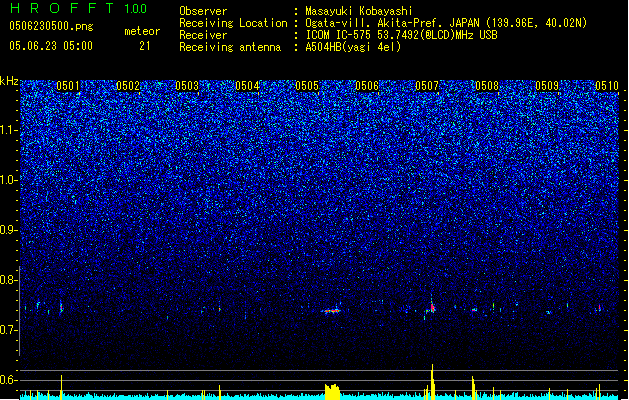Click the 0.7 kHz axis label
The width and height of the screenshot is (629, 400).
(x=8, y=330)
